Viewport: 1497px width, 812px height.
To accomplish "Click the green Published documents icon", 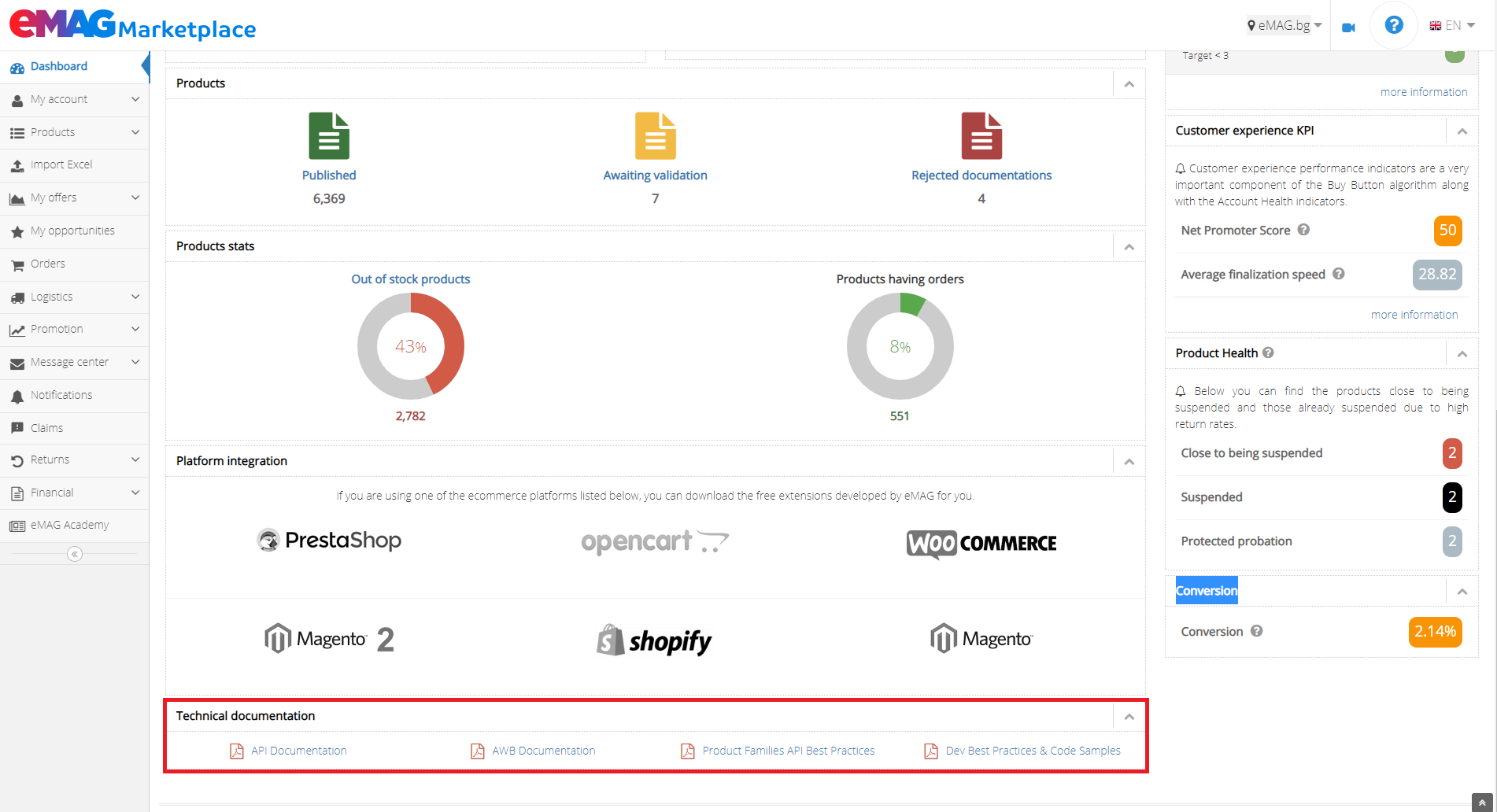I will tap(329, 136).
